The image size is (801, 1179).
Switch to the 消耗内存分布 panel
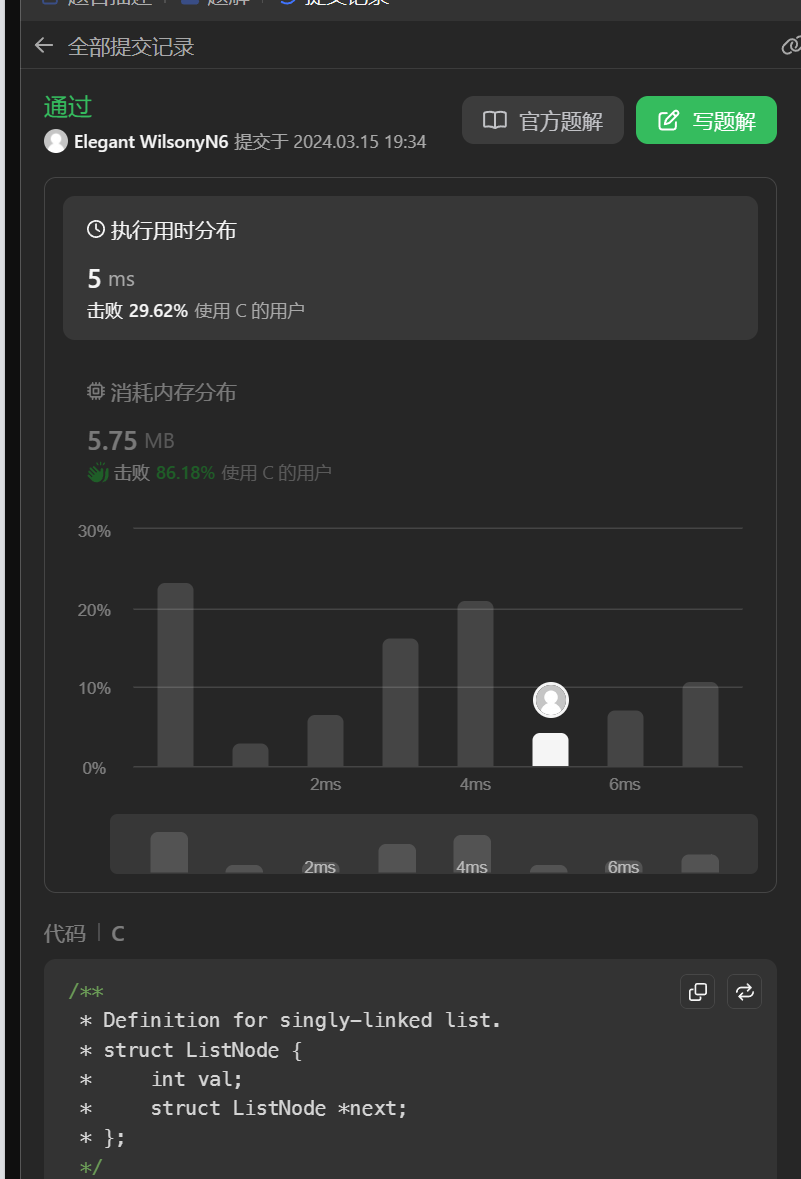(x=410, y=432)
